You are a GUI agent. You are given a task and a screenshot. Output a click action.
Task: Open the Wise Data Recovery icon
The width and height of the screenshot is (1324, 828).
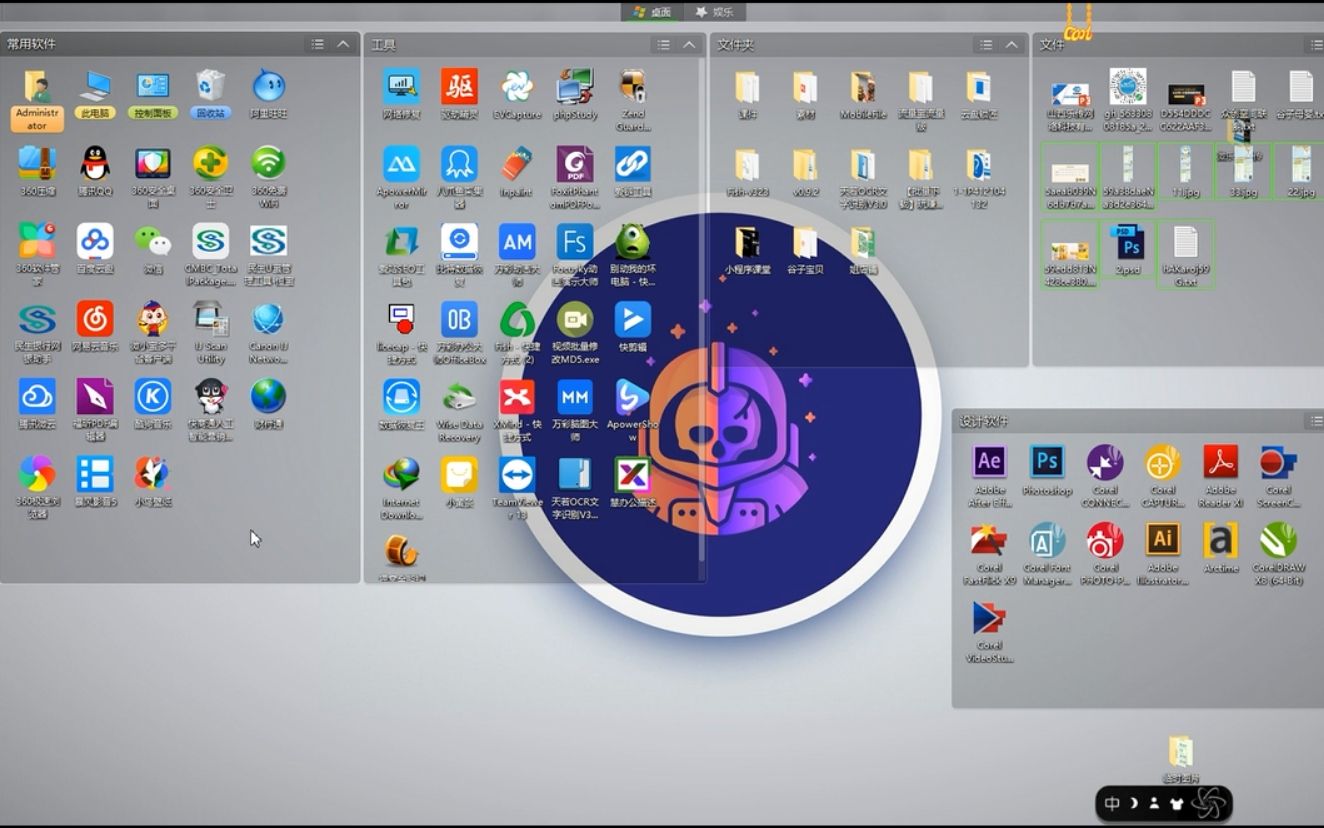[x=460, y=397]
